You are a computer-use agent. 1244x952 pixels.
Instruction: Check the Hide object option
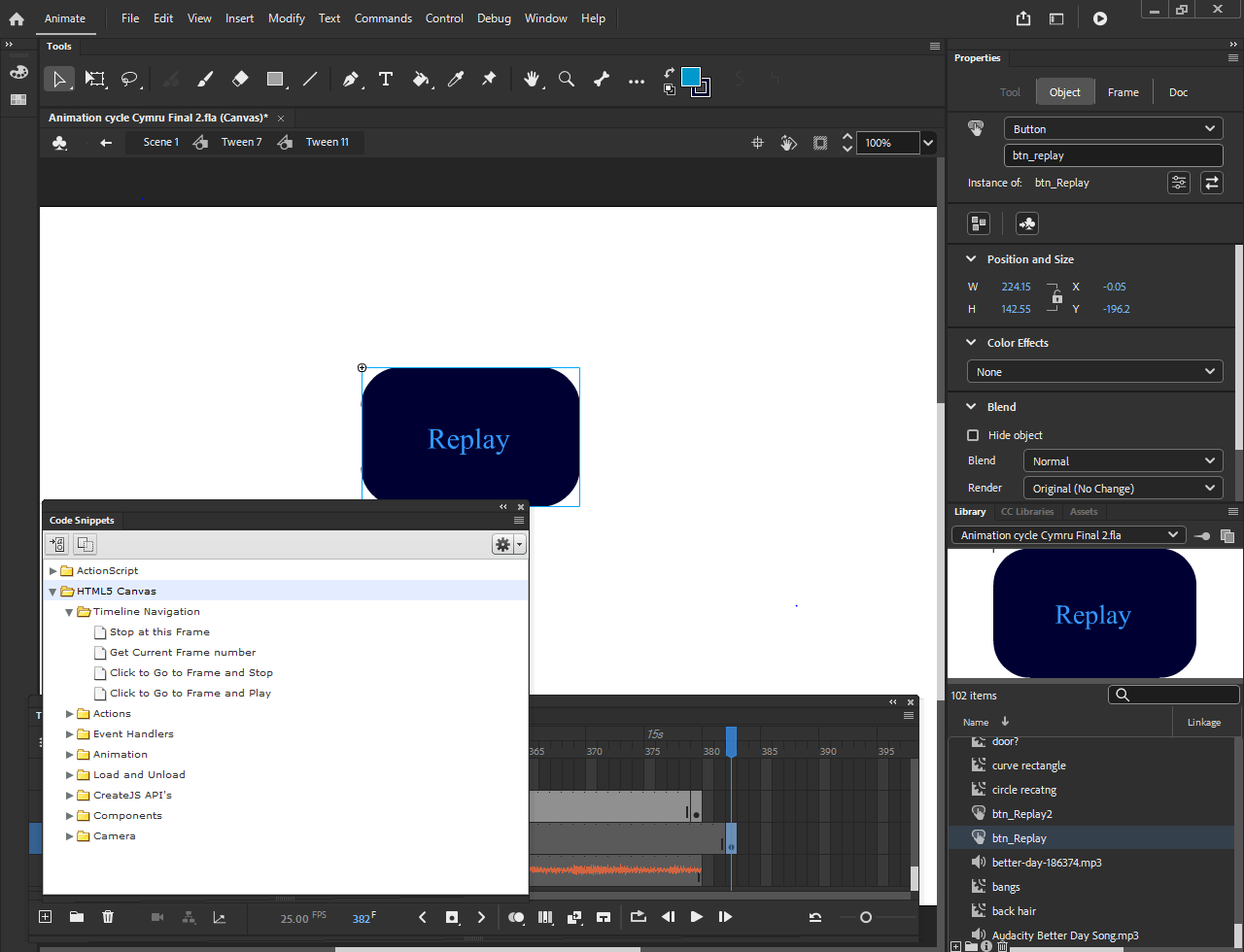point(973,434)
